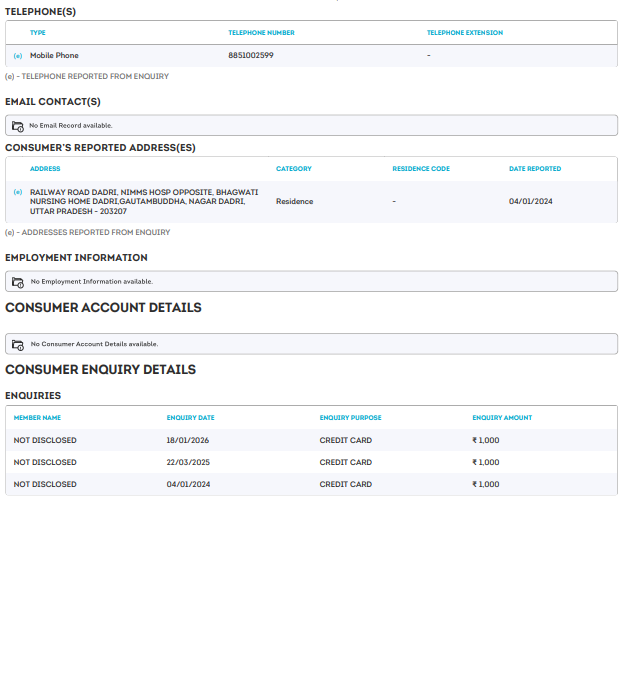Click the Telephone Extension column header
627x676 pixels.
464,33
